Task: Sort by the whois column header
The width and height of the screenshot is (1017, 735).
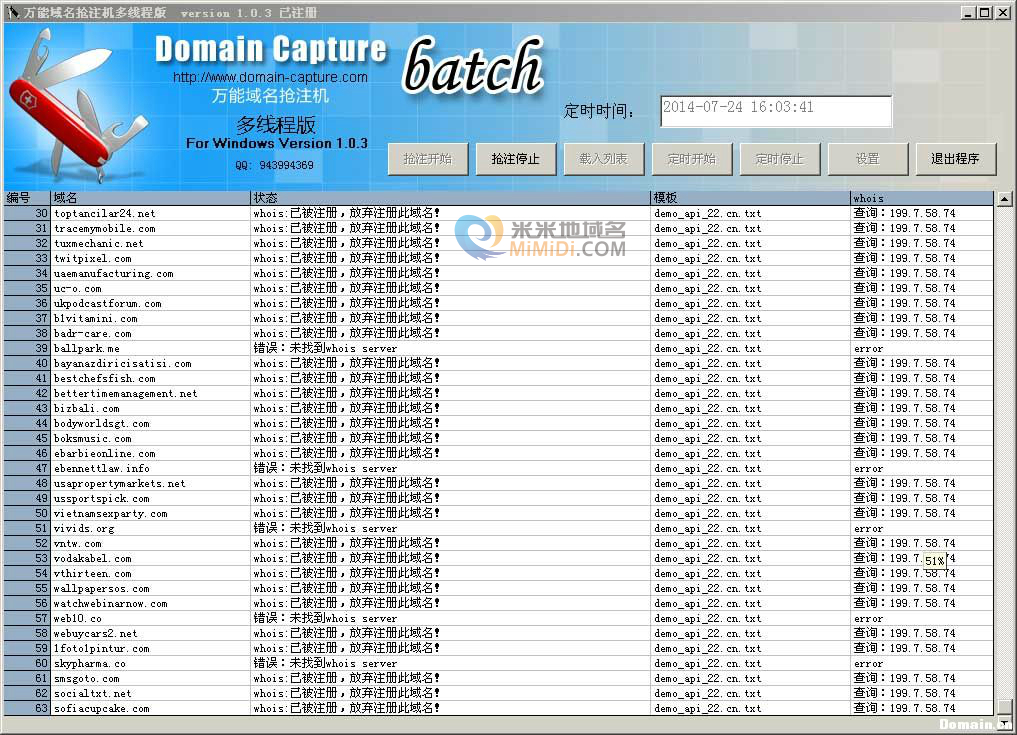Action: [x=922, y=198]
